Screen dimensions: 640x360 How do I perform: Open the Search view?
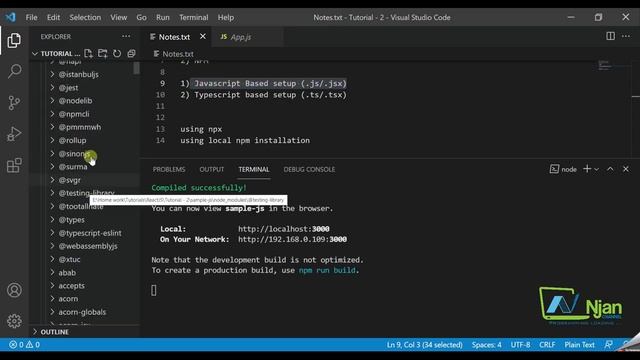point(14,71)
